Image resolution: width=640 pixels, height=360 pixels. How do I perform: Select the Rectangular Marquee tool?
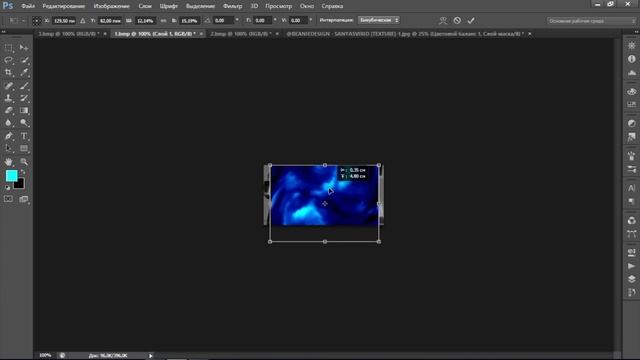point(9,48)
